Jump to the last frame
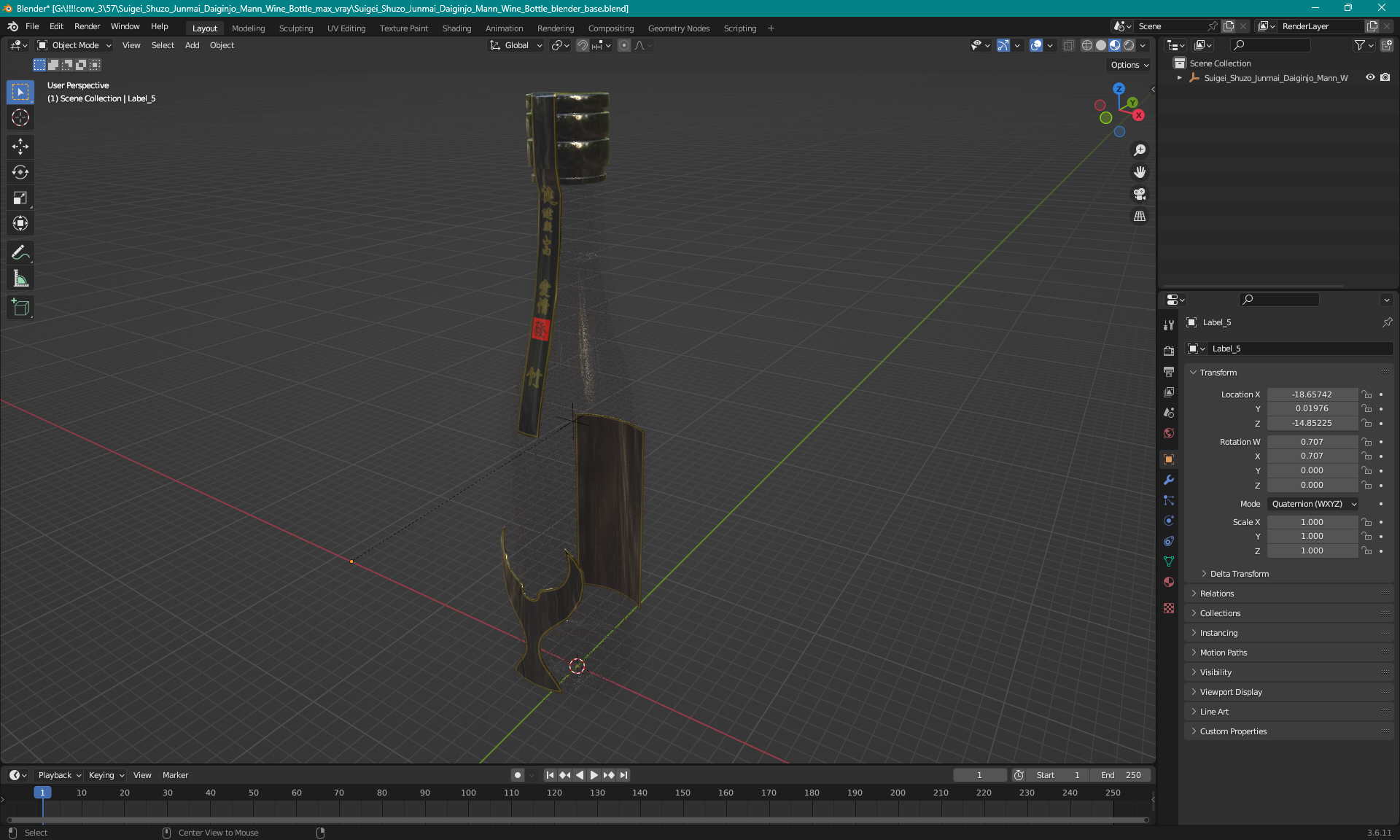Viewport: 1400px width, 840px height. [624, 775]
